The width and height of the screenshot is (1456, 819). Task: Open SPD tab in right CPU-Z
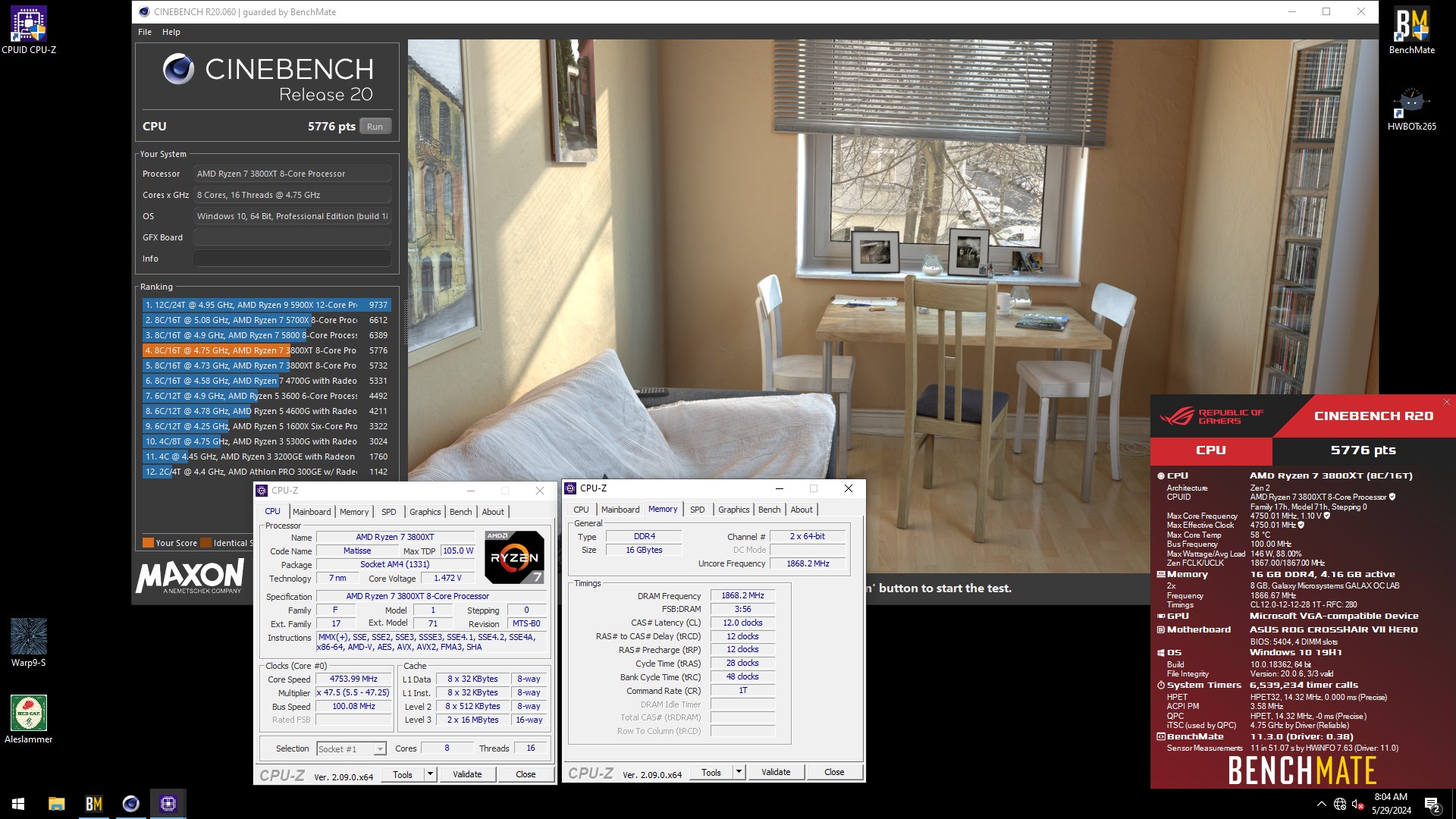coord(698,510)
